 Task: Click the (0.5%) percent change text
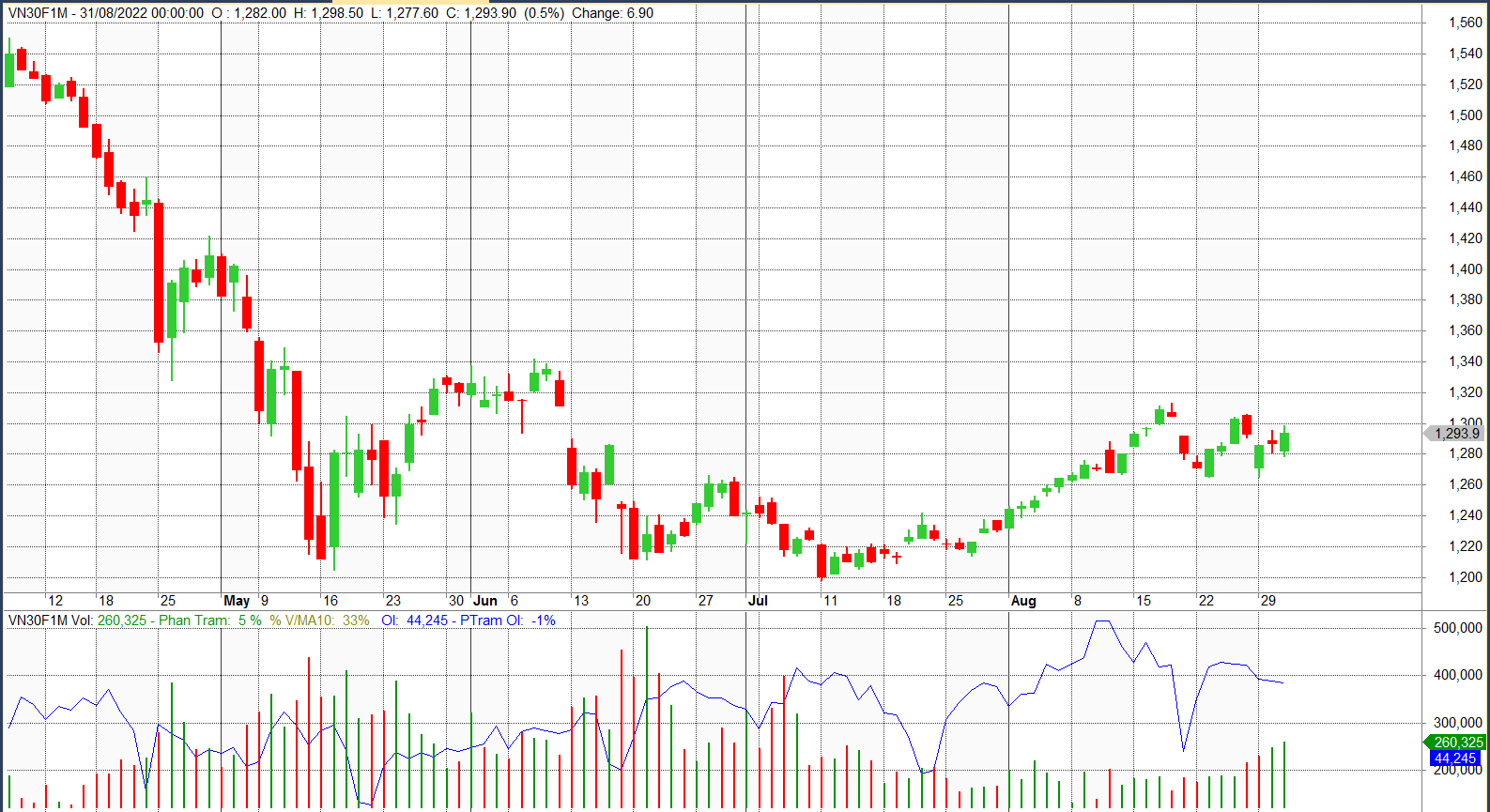[x=544, y=13]
